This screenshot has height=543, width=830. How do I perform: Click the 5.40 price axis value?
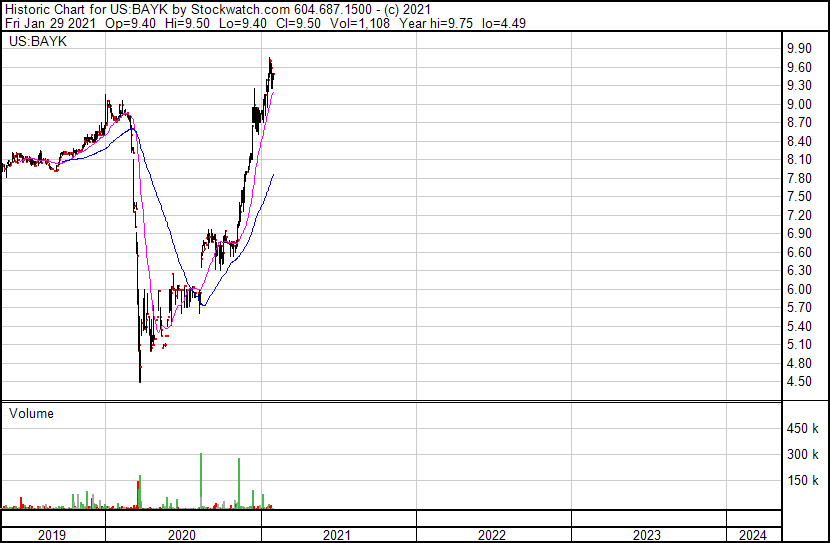coord(799,327)
